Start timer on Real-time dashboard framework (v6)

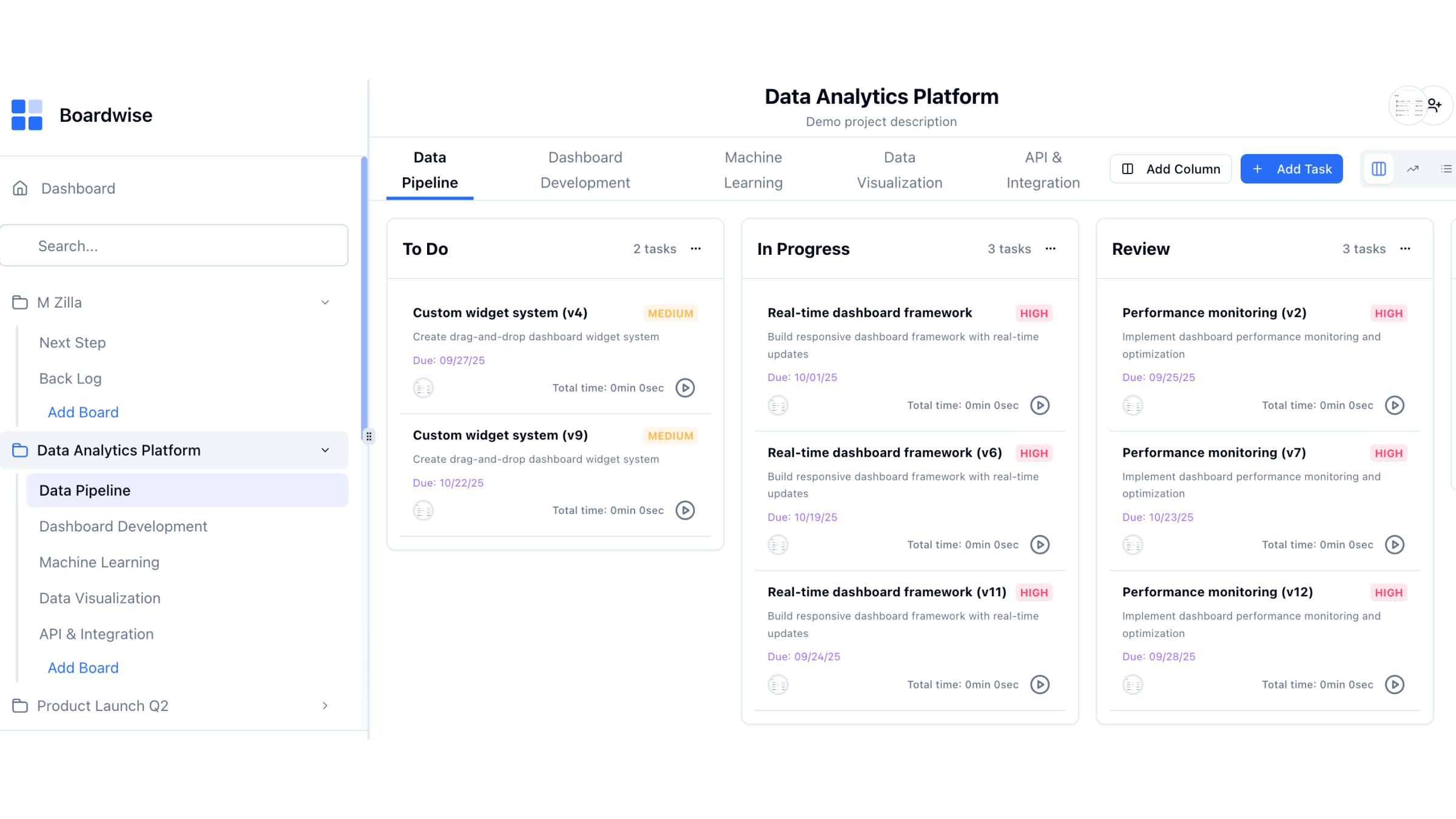(x=1040, y=545)
